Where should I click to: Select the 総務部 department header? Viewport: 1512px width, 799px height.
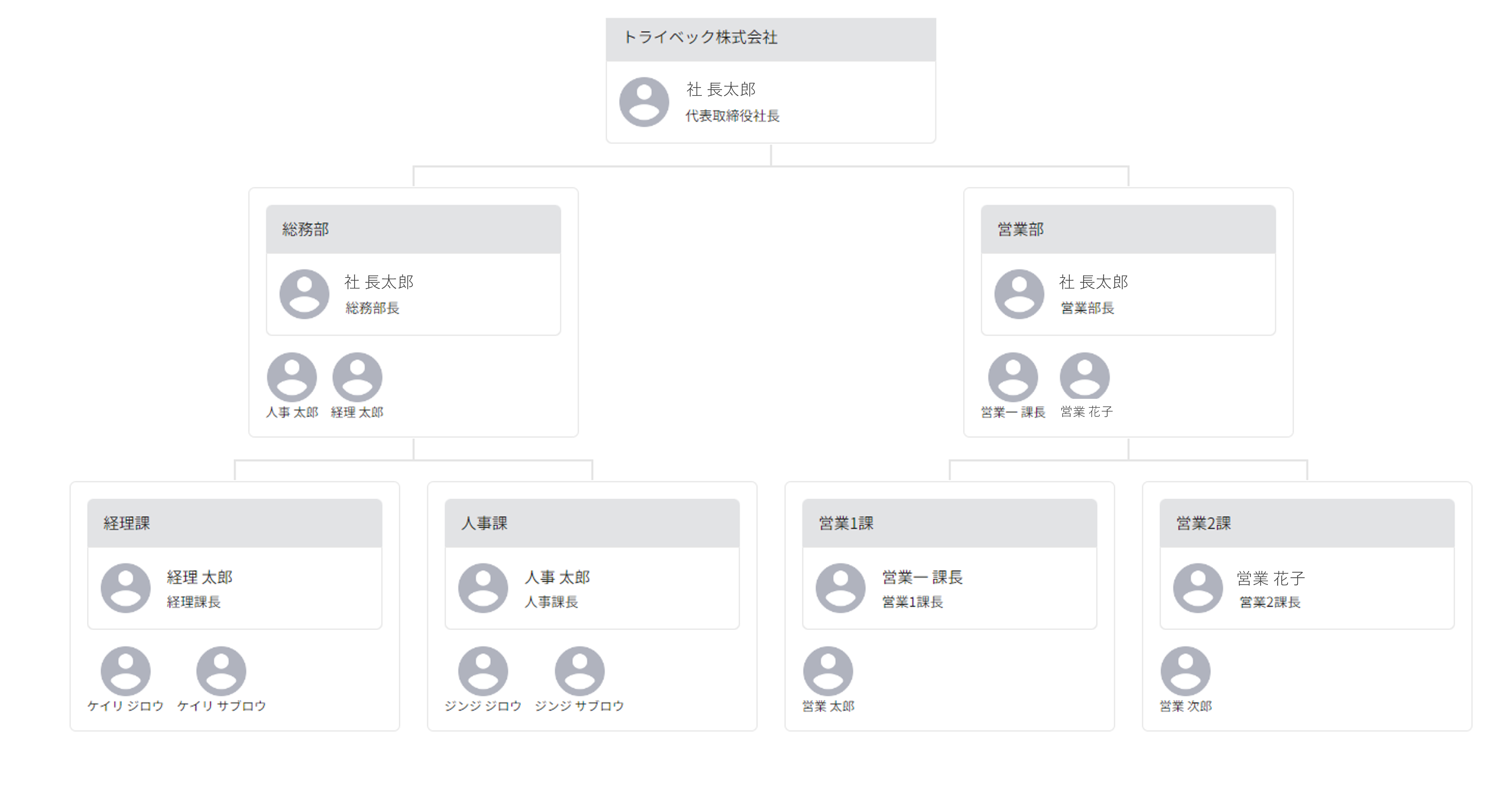(x=413, y=229)
